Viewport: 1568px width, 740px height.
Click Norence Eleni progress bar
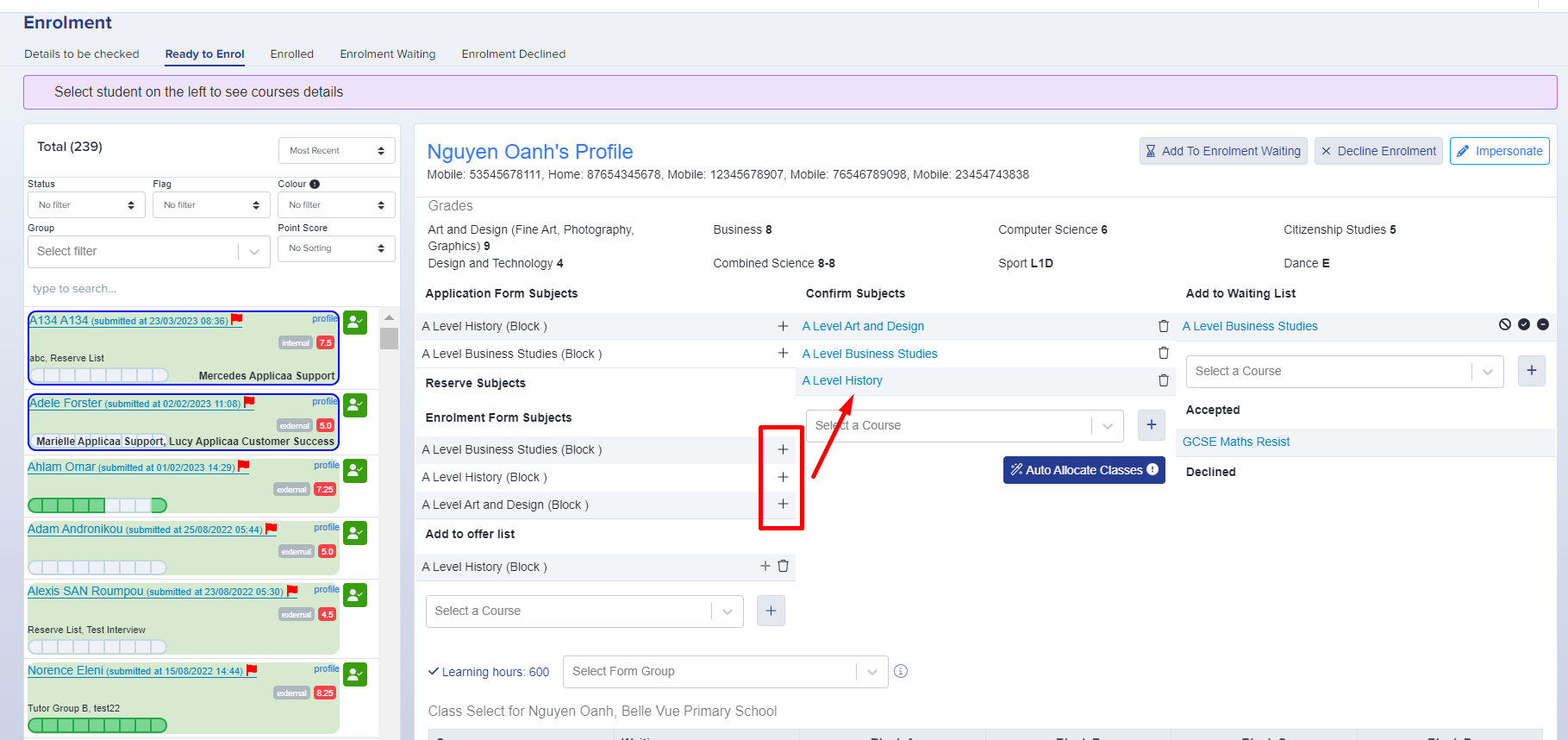(97, 725)
